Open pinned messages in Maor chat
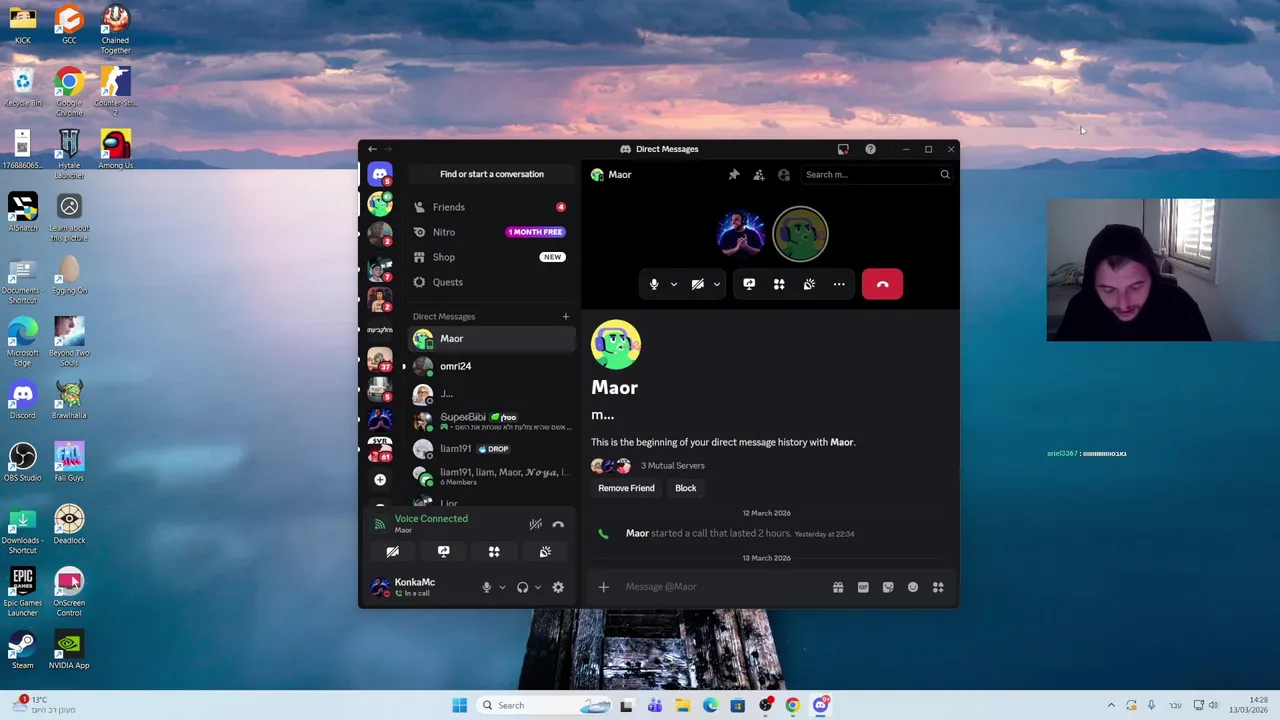 734,175
